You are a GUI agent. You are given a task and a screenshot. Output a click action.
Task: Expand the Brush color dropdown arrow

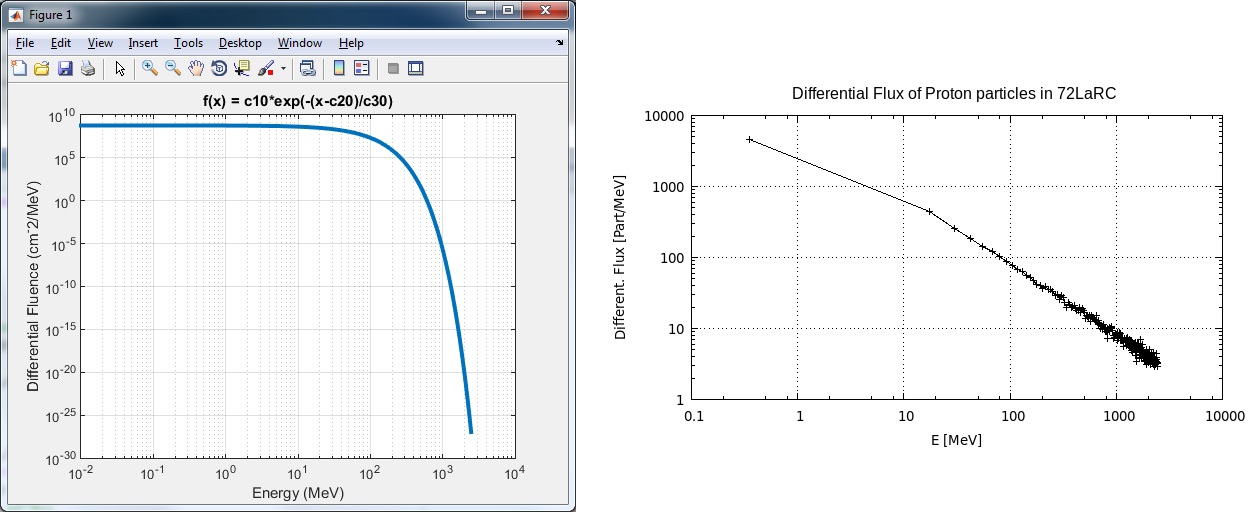click(283, 69)
